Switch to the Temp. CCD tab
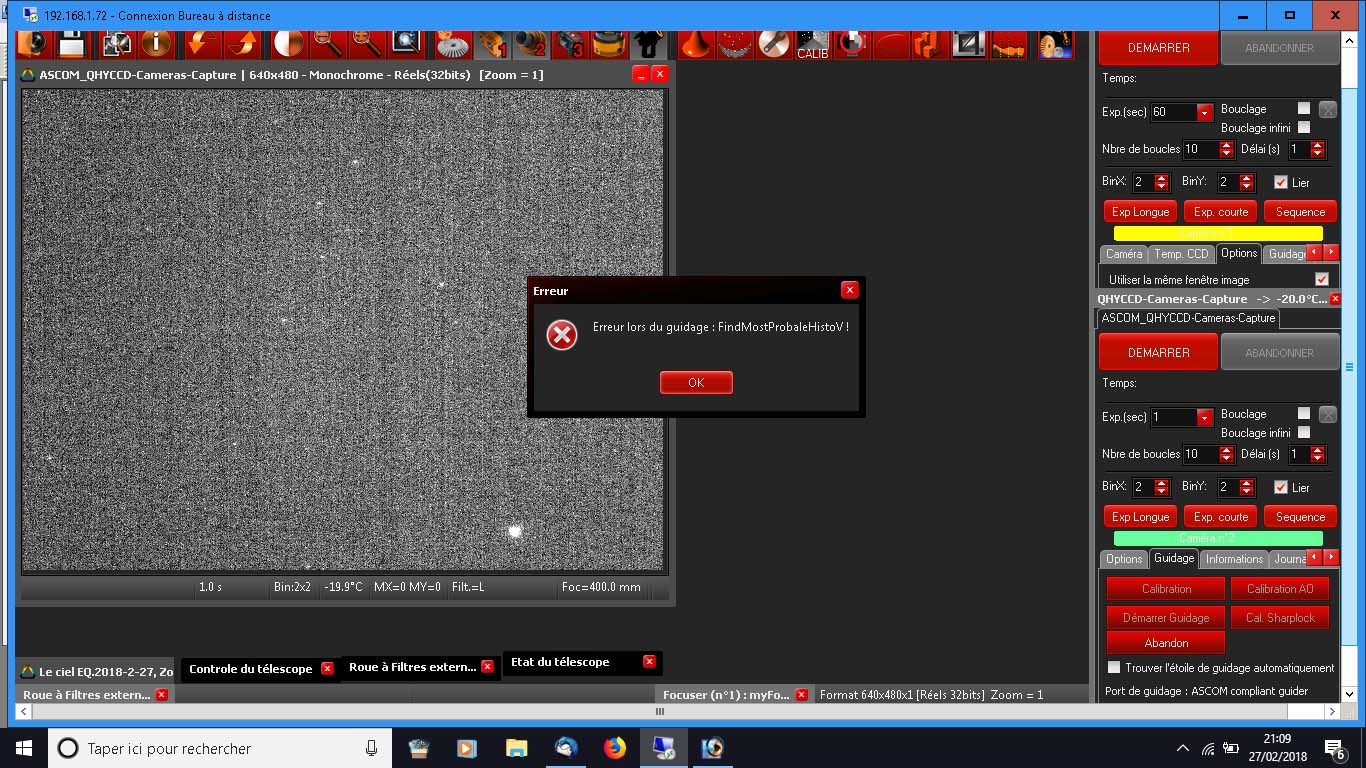Image resolution: width=1366 pixels, height=768 pixels. tap(1181, 254)
